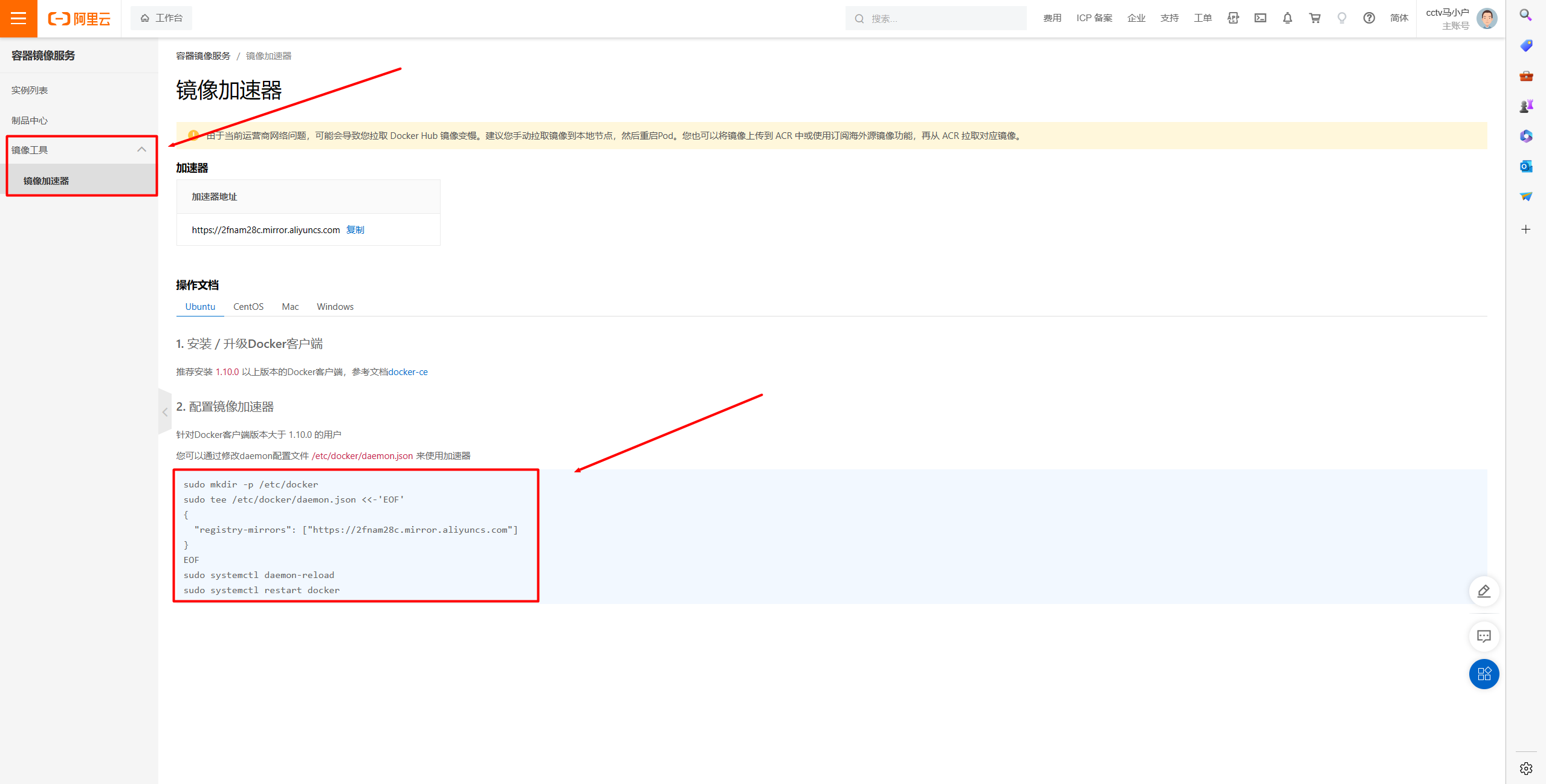This screenshot has width=1546, height=784.
Task: Click the app download icon in header
Action: [x=1233, y=18]
